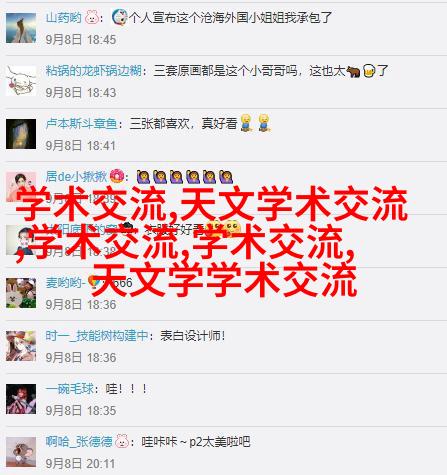Click the username 一碗毛球

tap(70, 389)
